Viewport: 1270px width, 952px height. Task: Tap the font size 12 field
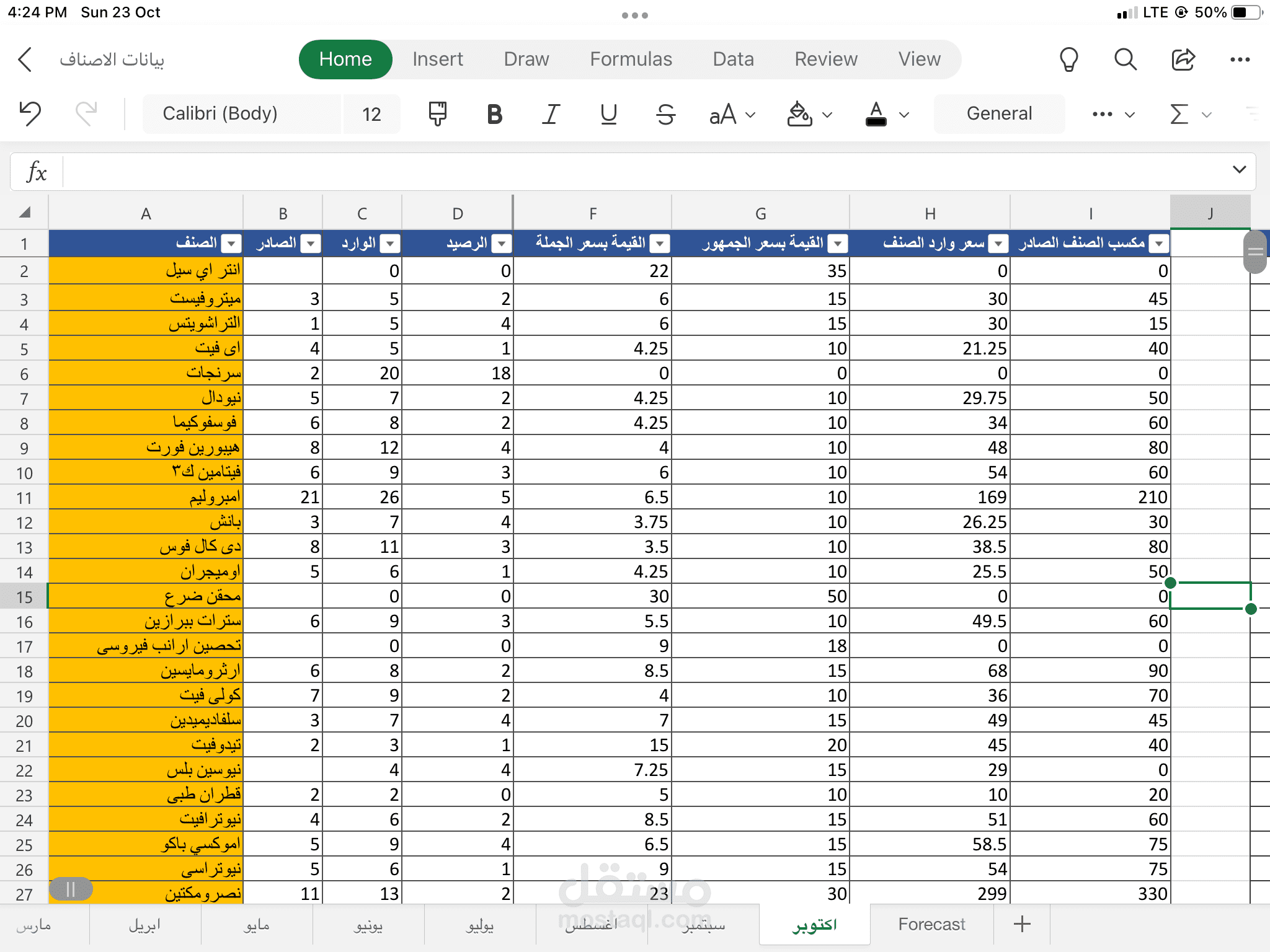point(371,113)
